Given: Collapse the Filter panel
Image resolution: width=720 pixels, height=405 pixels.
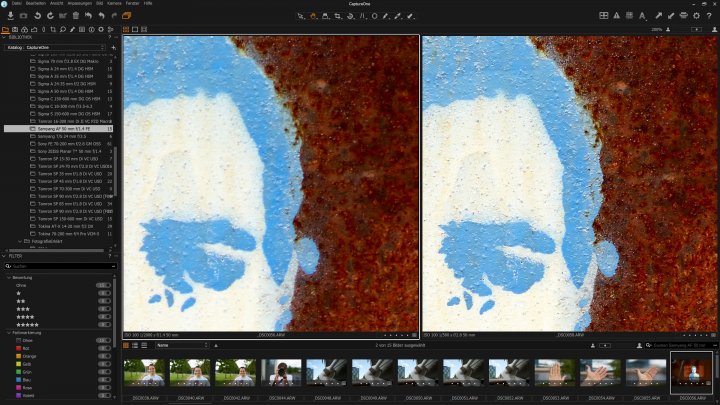Looking at the screenshot, I should coord(4,256).
